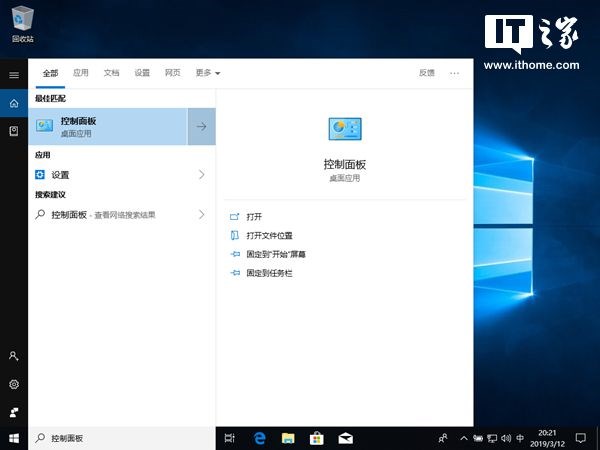Click 控制面板 icon in best match result
The image size is (600, 450).
(44, 126)
